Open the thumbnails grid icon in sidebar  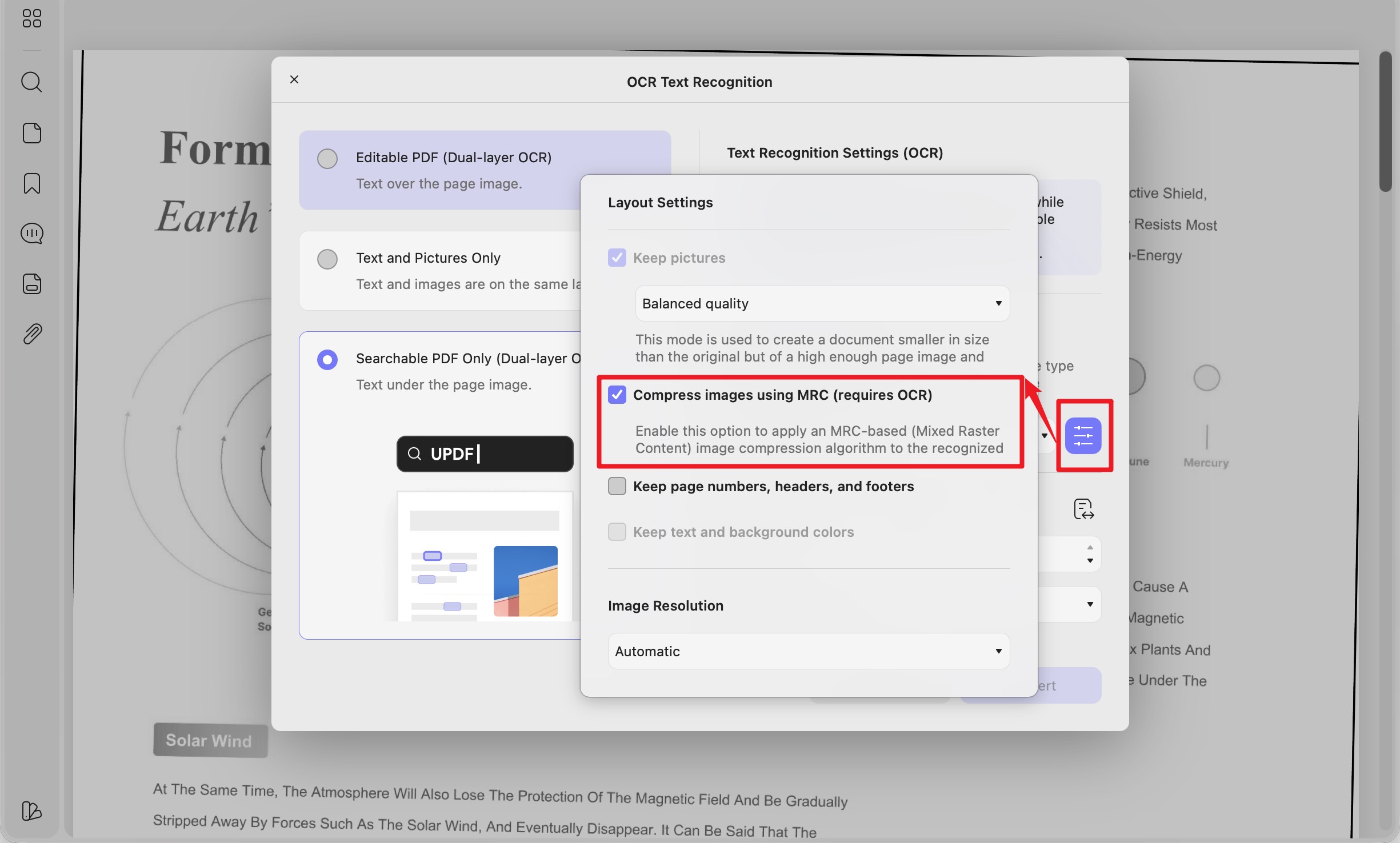click(x=32, y=18)
